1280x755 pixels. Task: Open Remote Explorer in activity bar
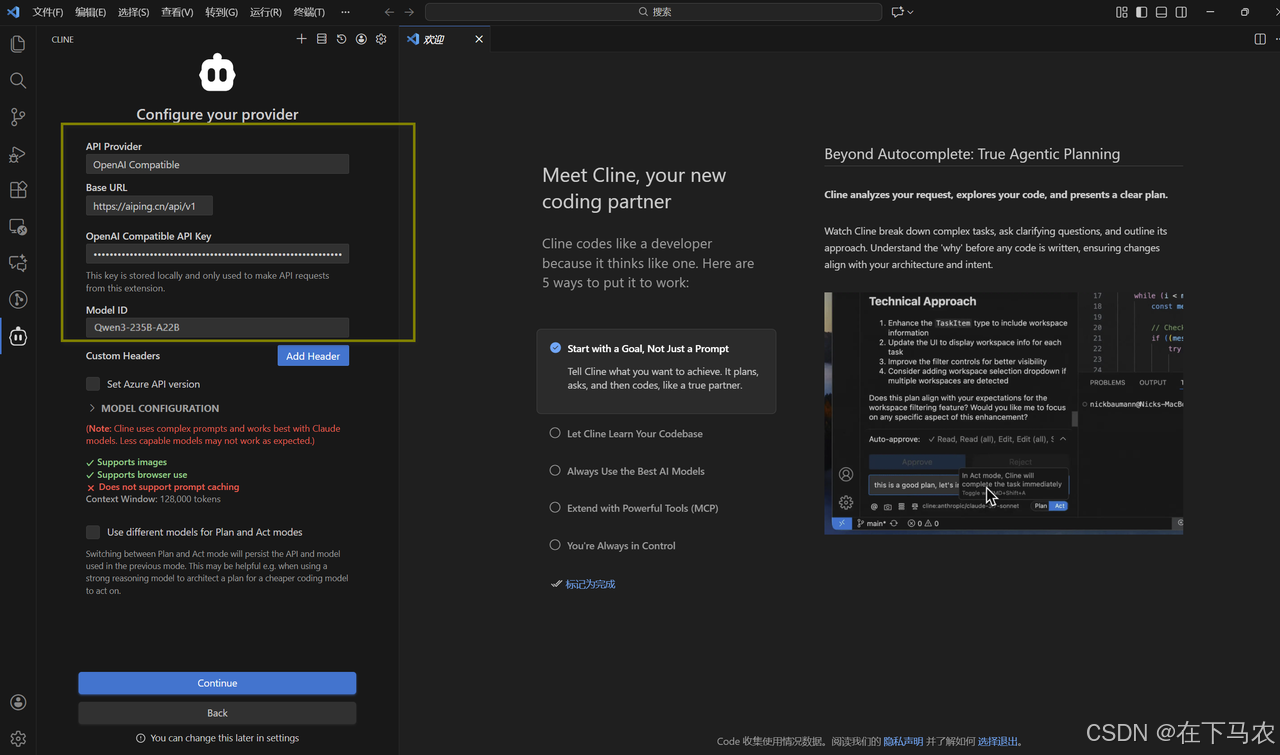[x=18, y=227]
